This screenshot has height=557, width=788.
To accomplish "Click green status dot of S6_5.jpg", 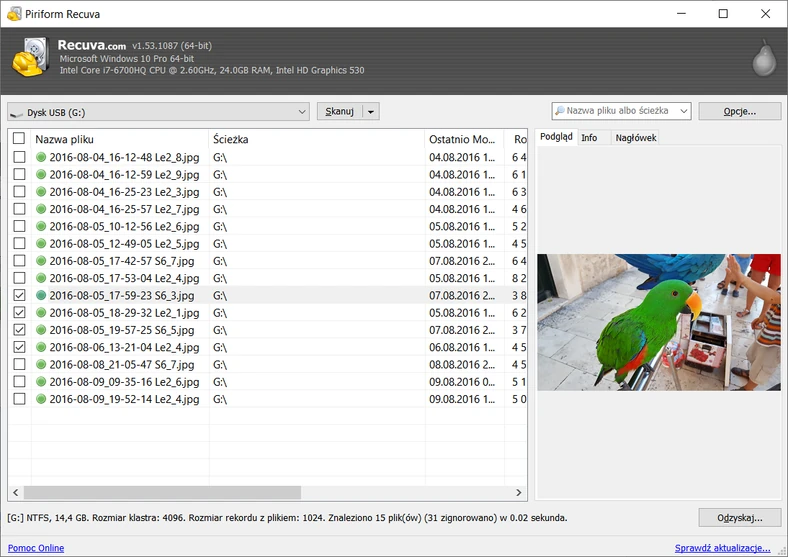I will pos(41,330).
